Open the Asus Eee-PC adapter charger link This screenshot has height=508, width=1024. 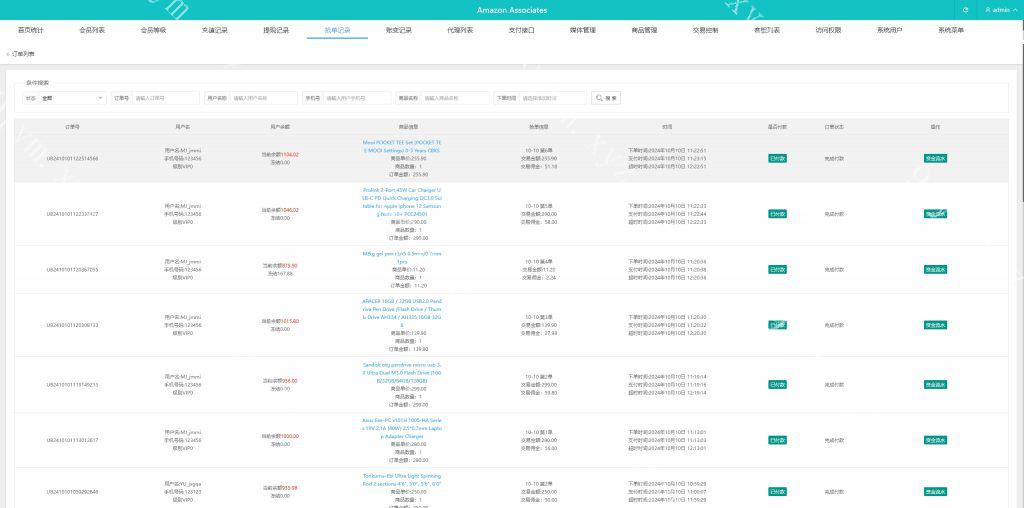click(402, 428)
